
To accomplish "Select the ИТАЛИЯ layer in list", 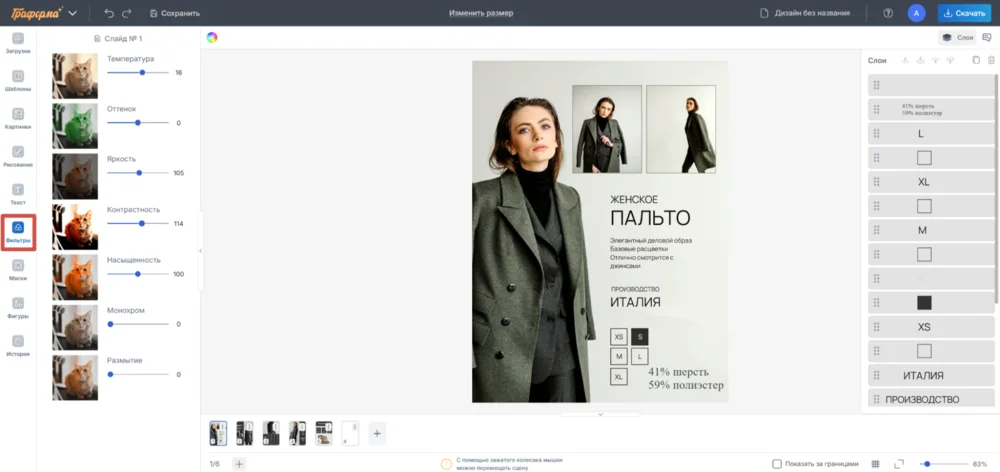I will click(x=922, y=376).
